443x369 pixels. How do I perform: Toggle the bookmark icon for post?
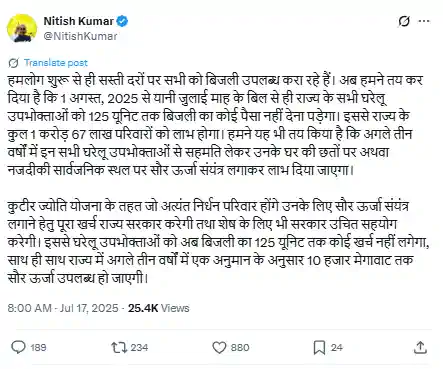[x=319, y=348]
